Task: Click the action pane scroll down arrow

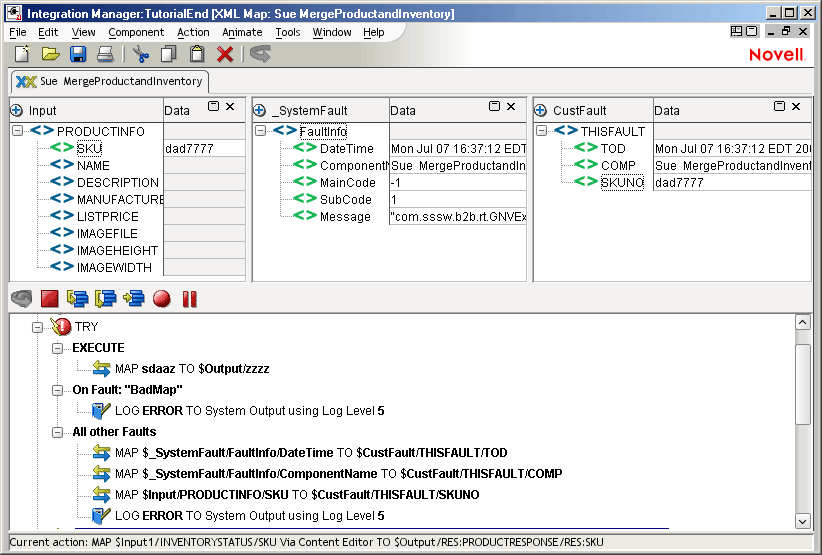Action: click(x=802, y=520)
